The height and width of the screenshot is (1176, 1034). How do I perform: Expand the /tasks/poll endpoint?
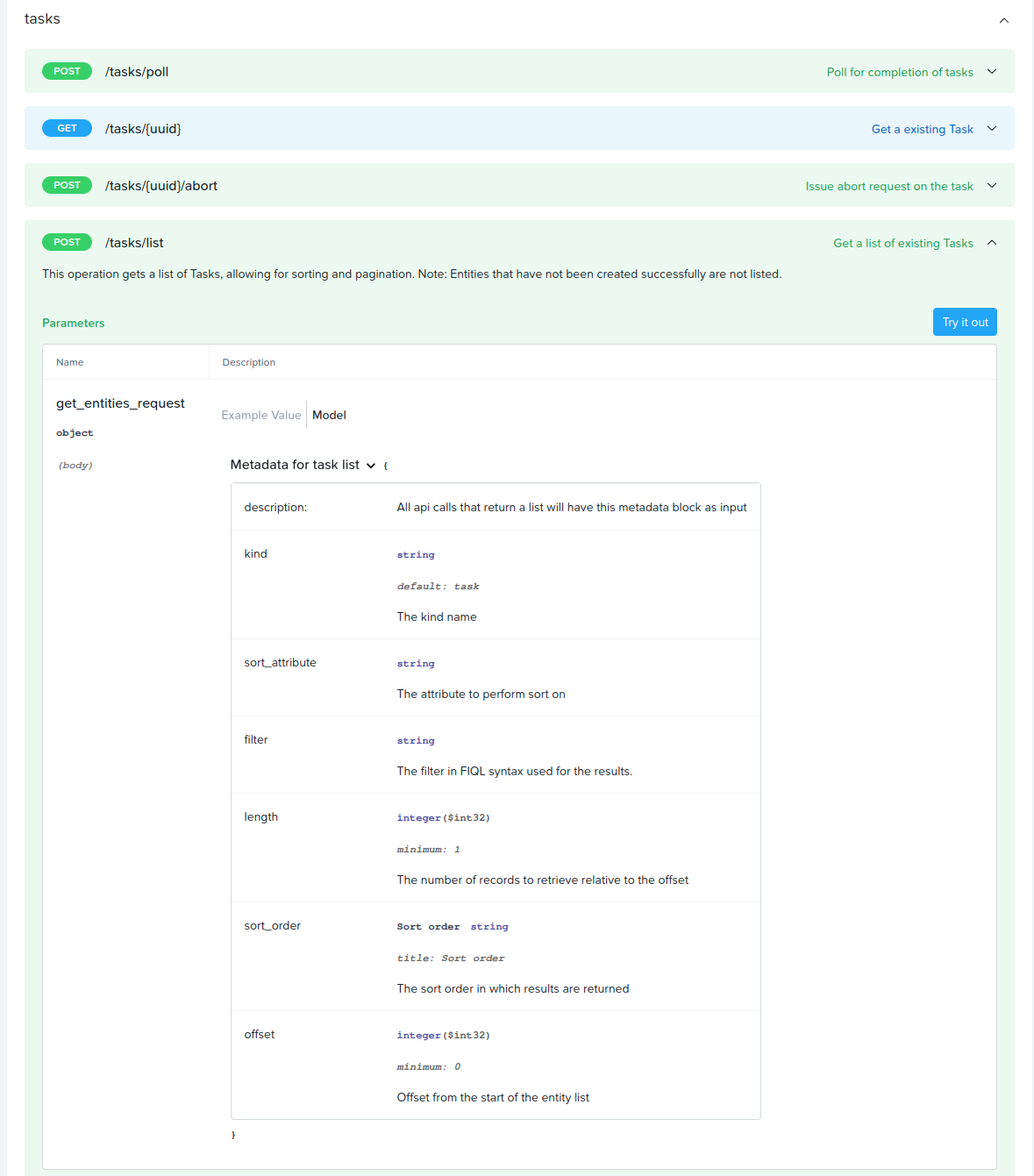992,72
